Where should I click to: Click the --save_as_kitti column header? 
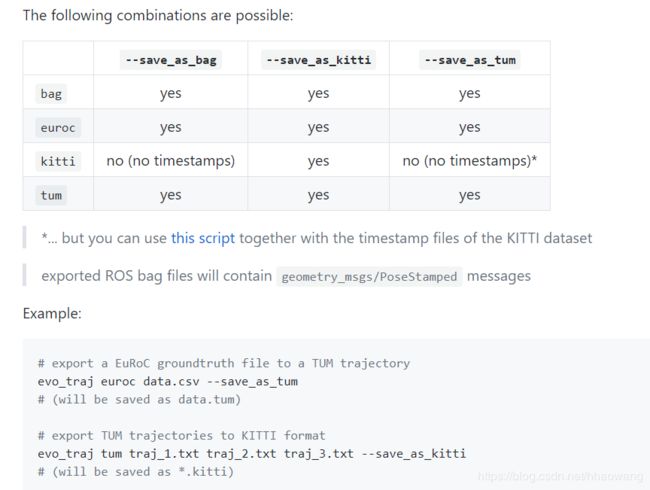pos(318,60)
